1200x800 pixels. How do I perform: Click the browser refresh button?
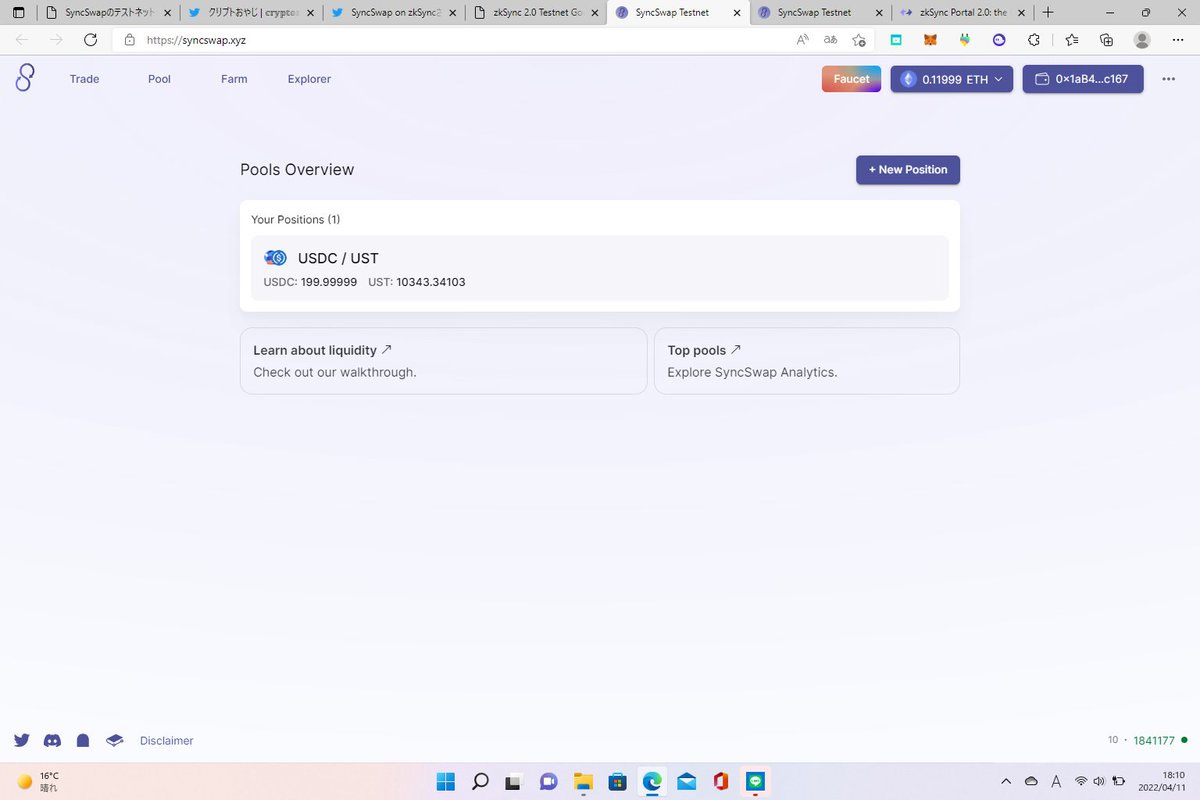[x=90, y=40]
